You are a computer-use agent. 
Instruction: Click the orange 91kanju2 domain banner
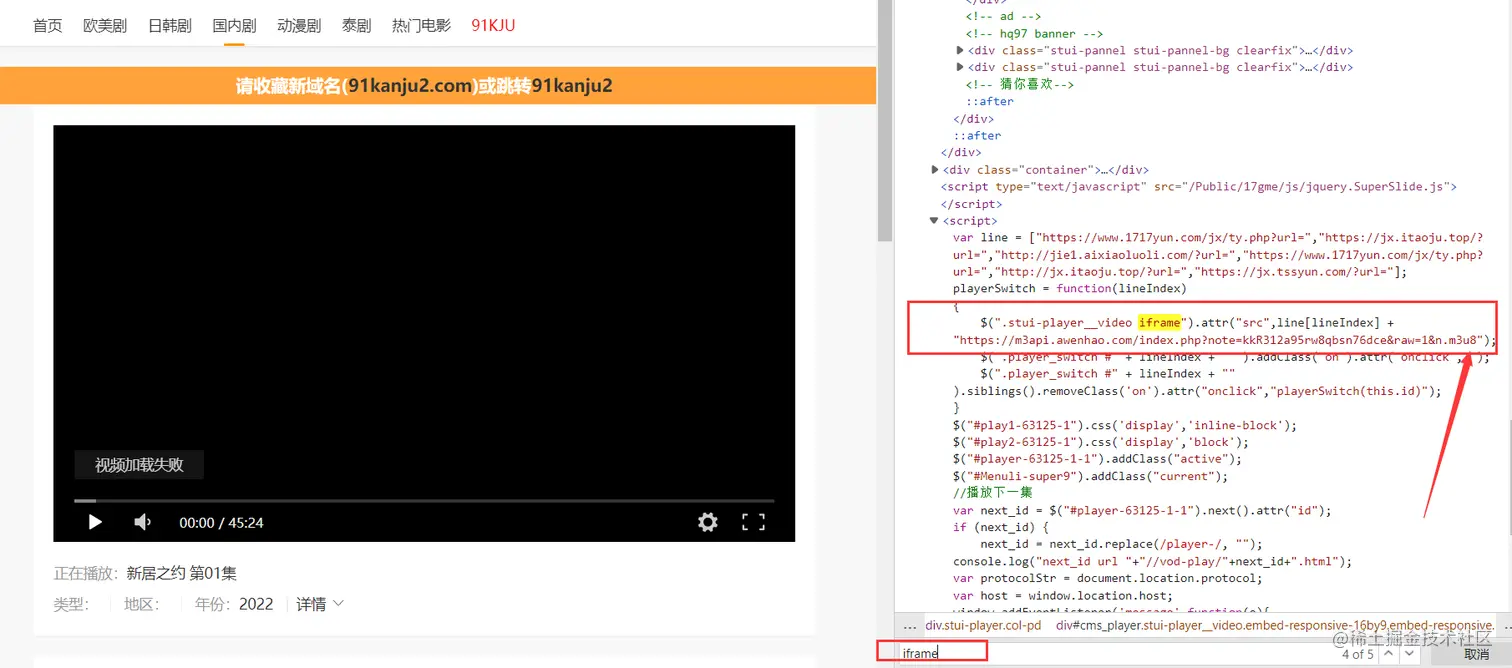coord(438,86)
